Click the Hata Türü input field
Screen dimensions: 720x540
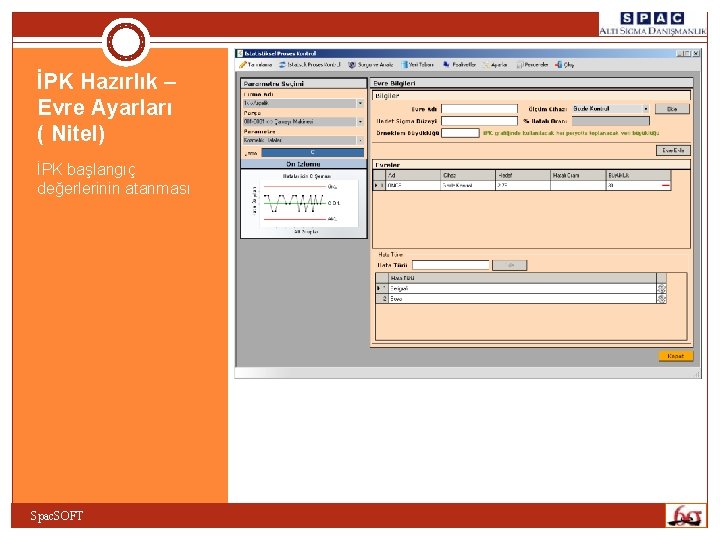450,265
